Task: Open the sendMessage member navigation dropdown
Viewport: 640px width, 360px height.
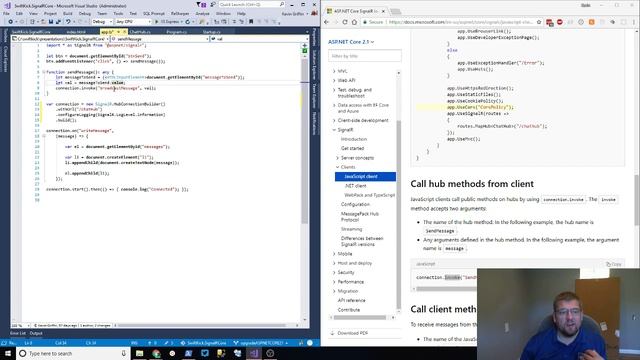Action: (x=160, y=39)
